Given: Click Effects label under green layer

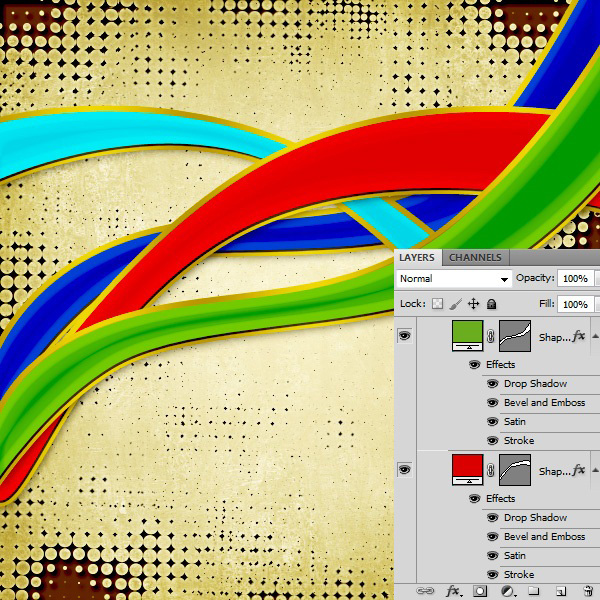Looking at the screenshot, I should coord(501,365).
